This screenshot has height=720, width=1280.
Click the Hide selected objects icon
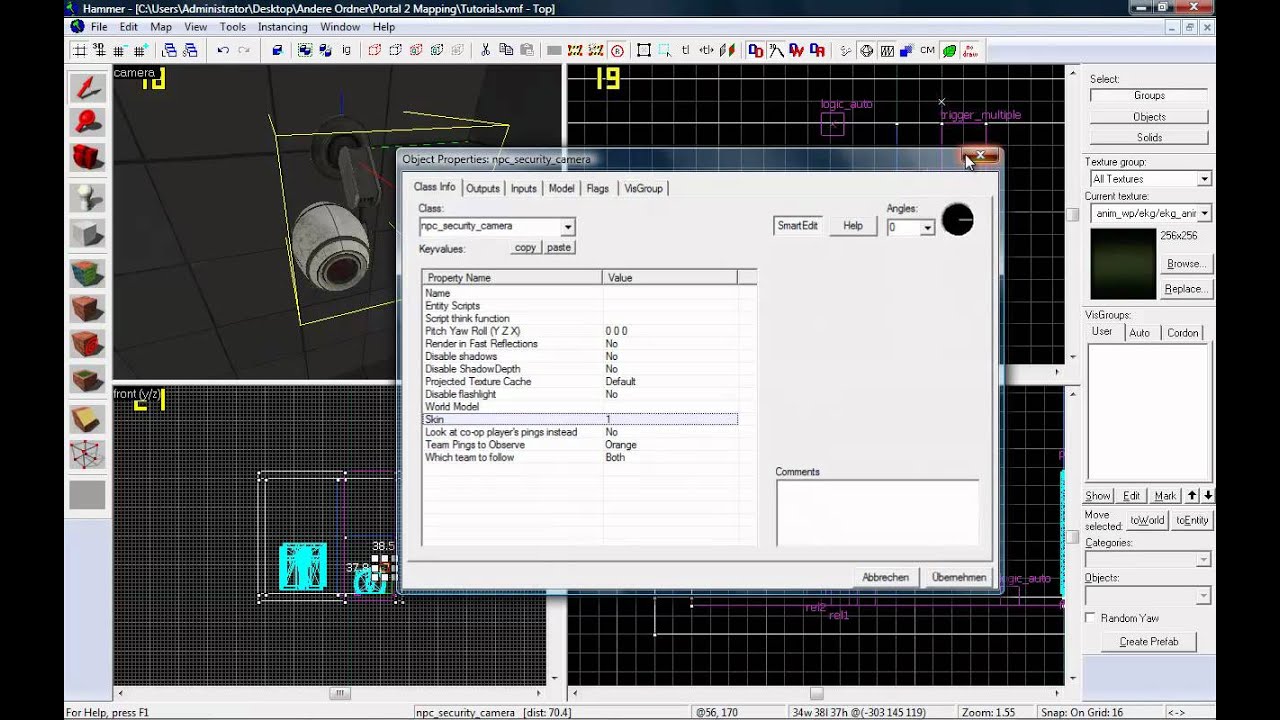coord(375,50)
